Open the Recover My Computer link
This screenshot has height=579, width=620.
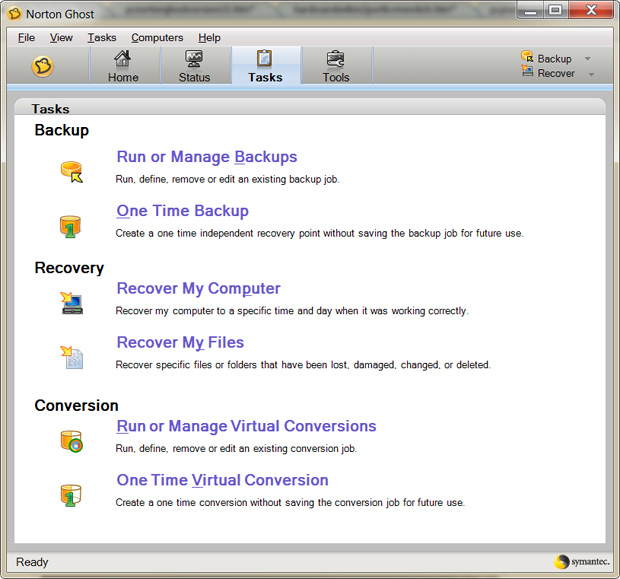click(x=198, y=289)
